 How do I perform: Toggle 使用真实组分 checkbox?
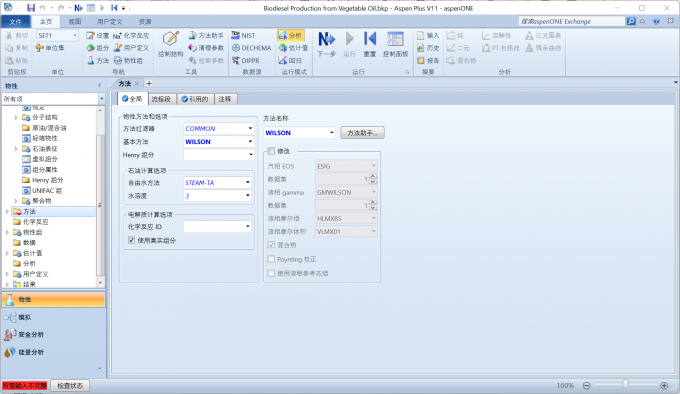point(131,240)
